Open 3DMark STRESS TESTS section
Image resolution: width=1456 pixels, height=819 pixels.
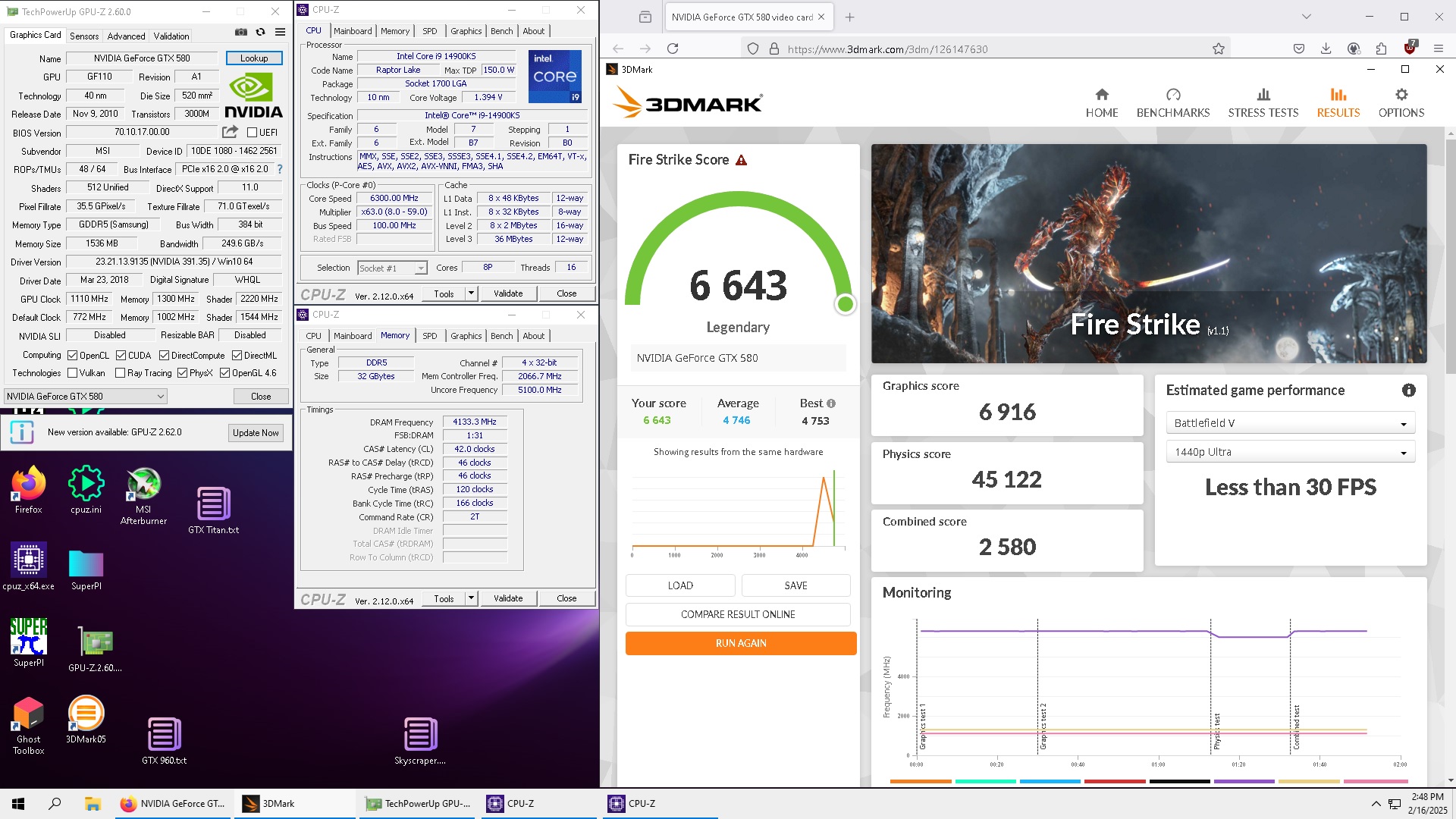(1263, 103)
